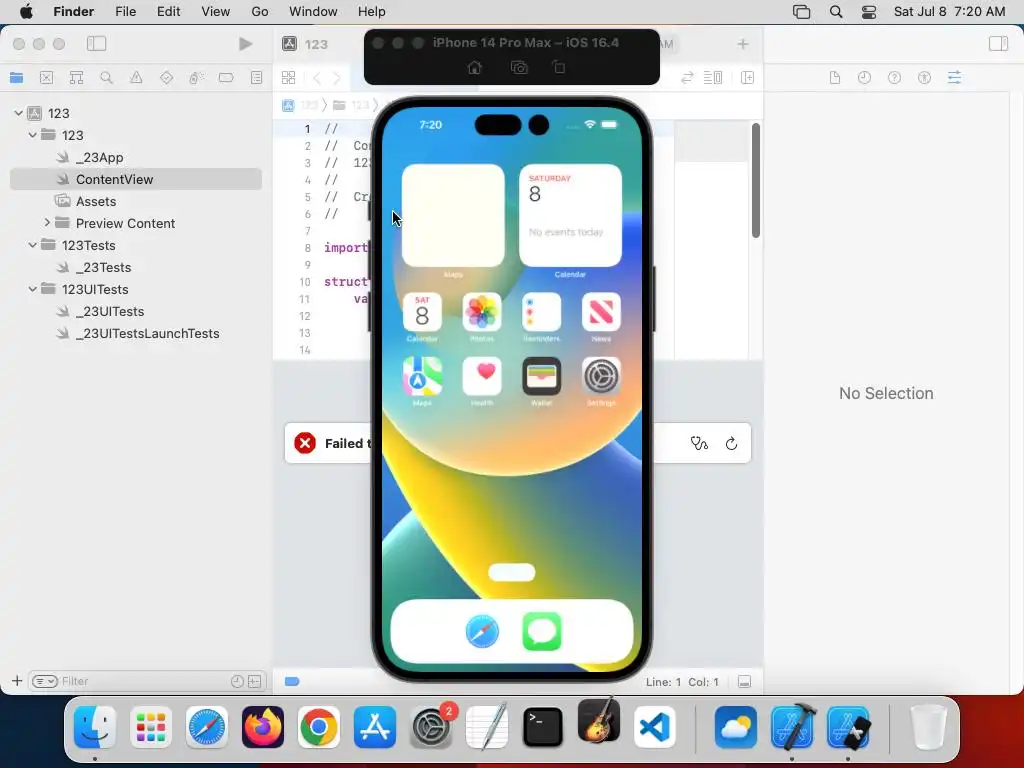Run the project with the play button
This screenshot has width=1024, height=768.
click(246, 44)
